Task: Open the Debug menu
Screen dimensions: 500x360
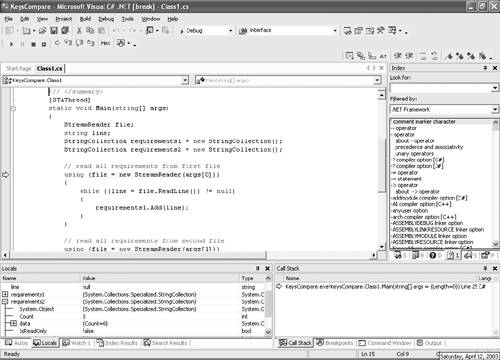Action: pos(106,19)
